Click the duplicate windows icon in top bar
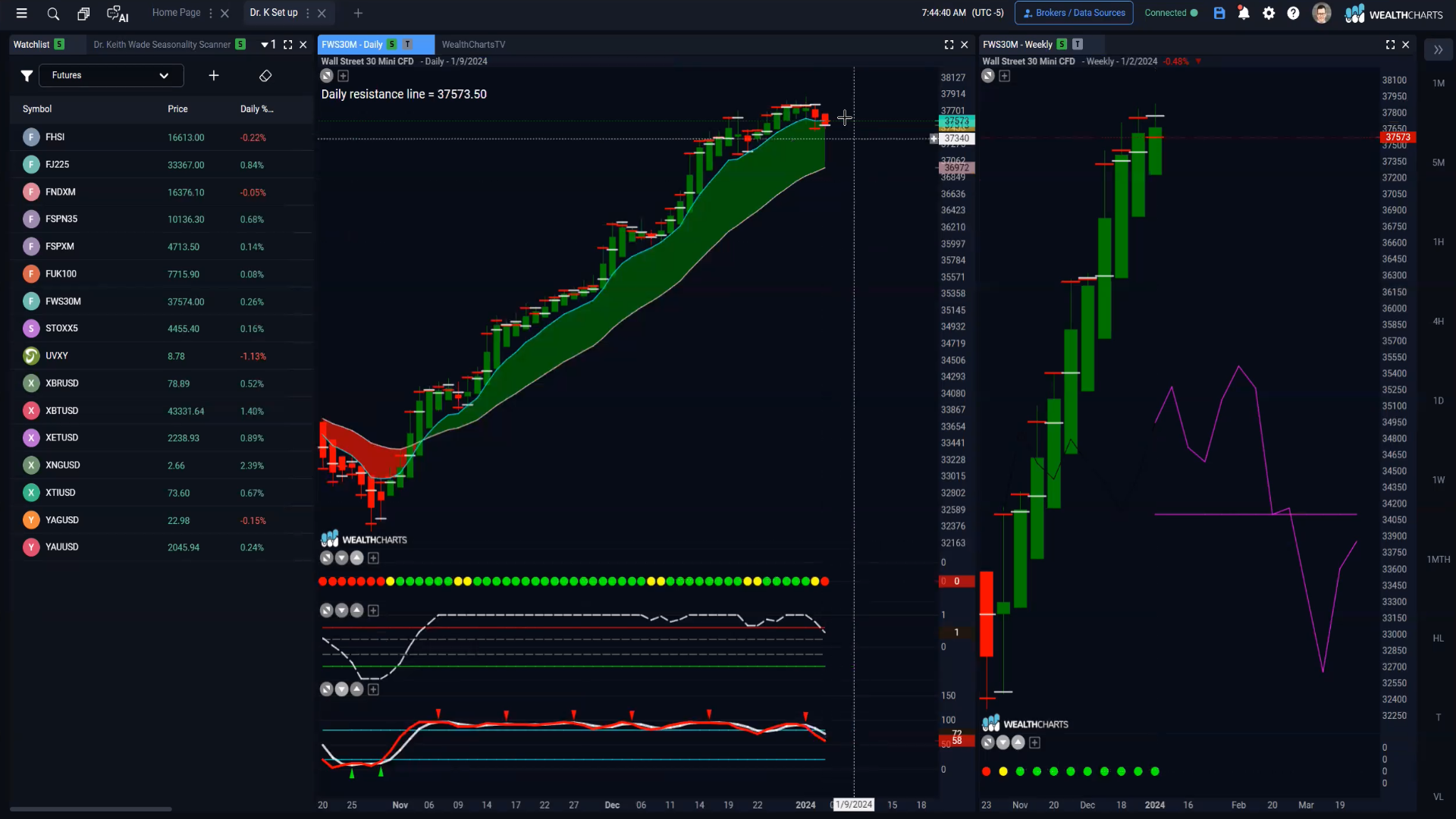This screenshot has height=819, width=1456. [x=83, y=13]
